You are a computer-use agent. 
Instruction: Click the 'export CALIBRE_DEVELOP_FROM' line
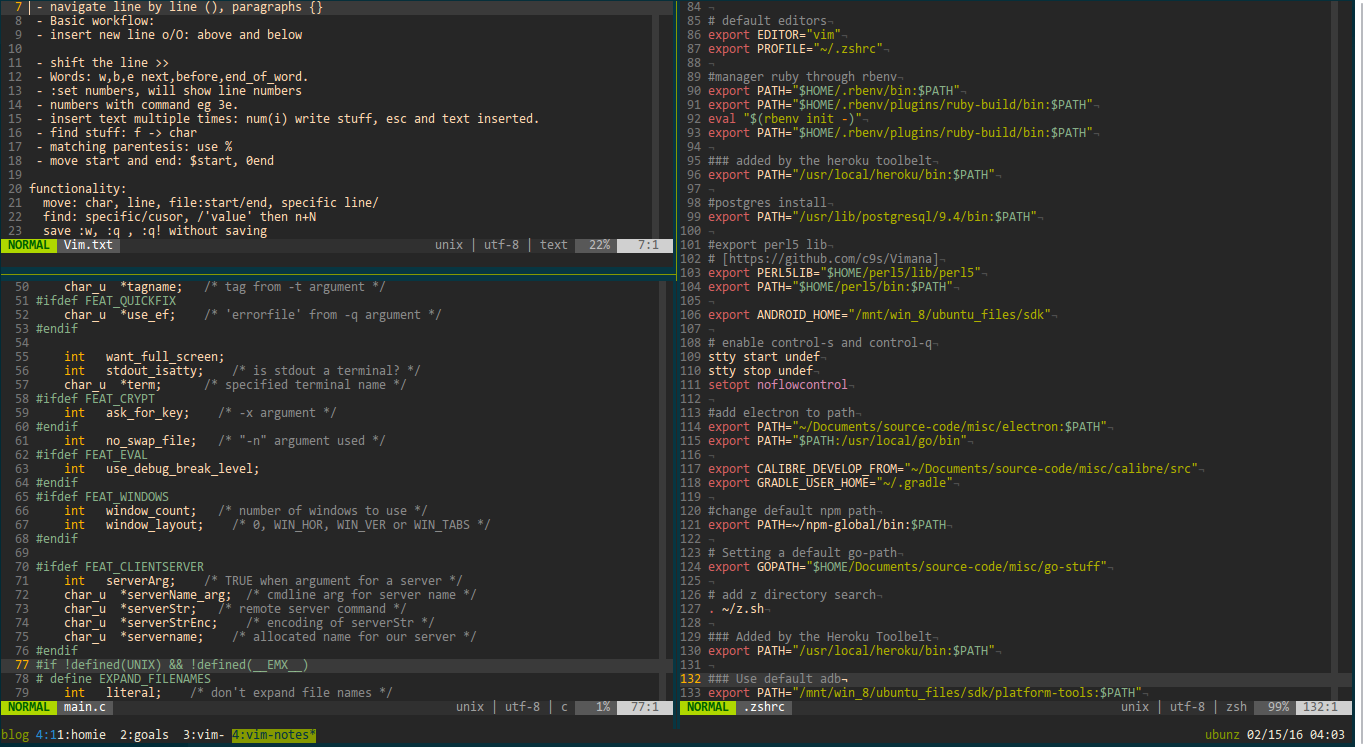953,469
